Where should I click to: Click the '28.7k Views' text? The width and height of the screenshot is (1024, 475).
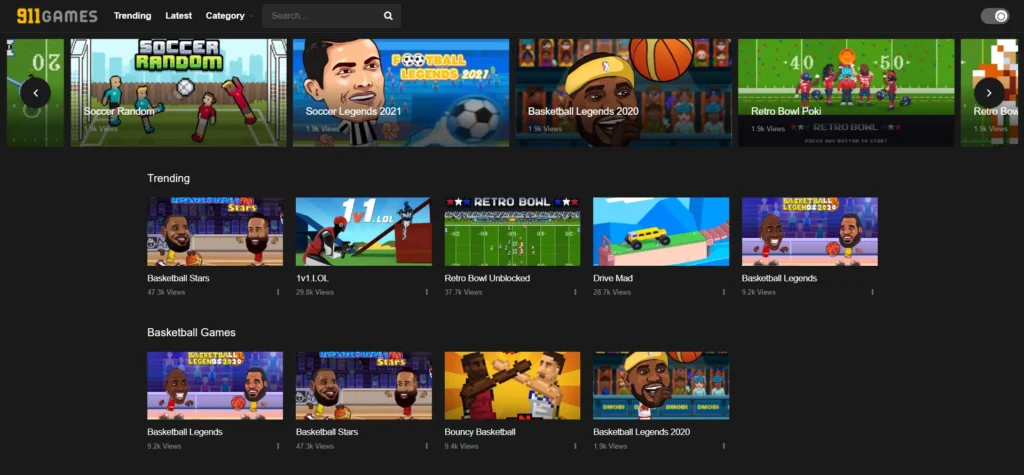click(612, 292)
